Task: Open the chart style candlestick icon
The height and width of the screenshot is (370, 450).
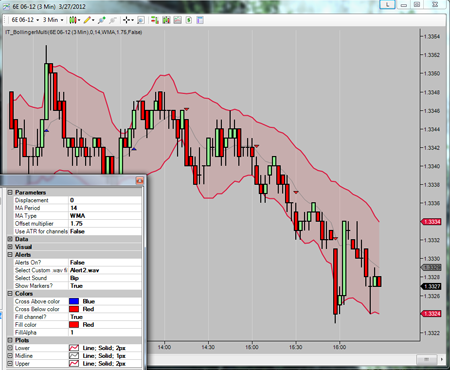Action: (73, 20)
